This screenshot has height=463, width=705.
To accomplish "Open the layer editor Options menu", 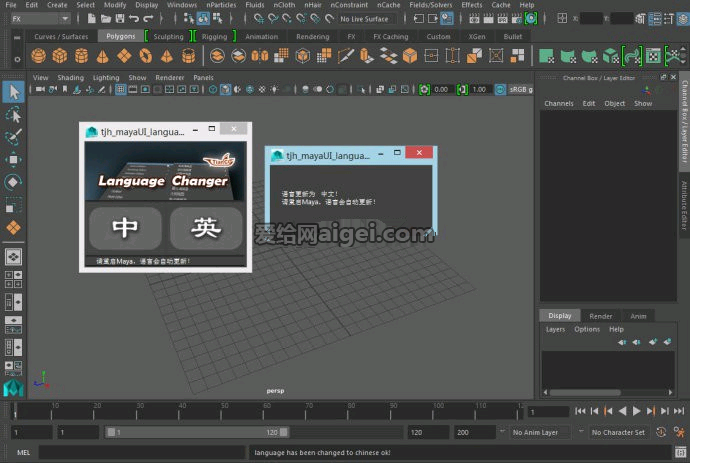I will [x=587, y=329].
